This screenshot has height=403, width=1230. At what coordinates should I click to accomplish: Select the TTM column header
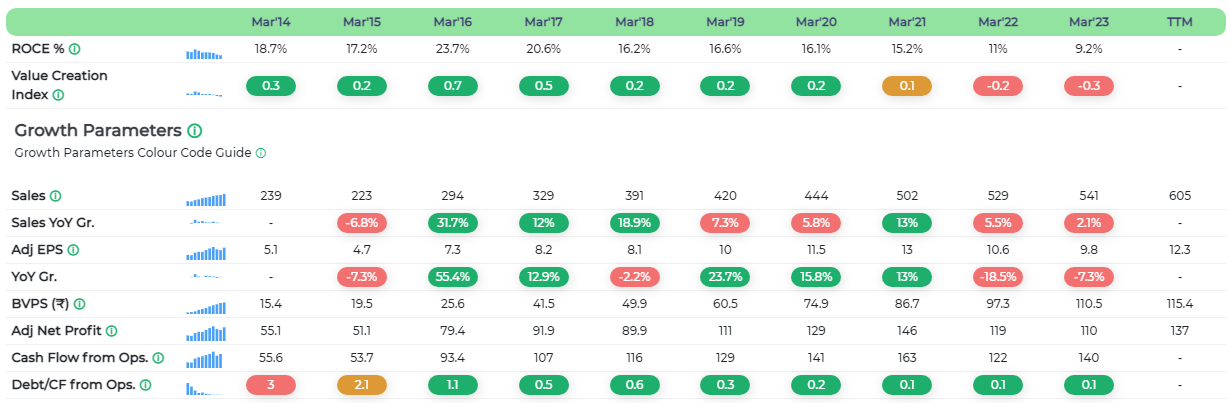[1180, 21]
